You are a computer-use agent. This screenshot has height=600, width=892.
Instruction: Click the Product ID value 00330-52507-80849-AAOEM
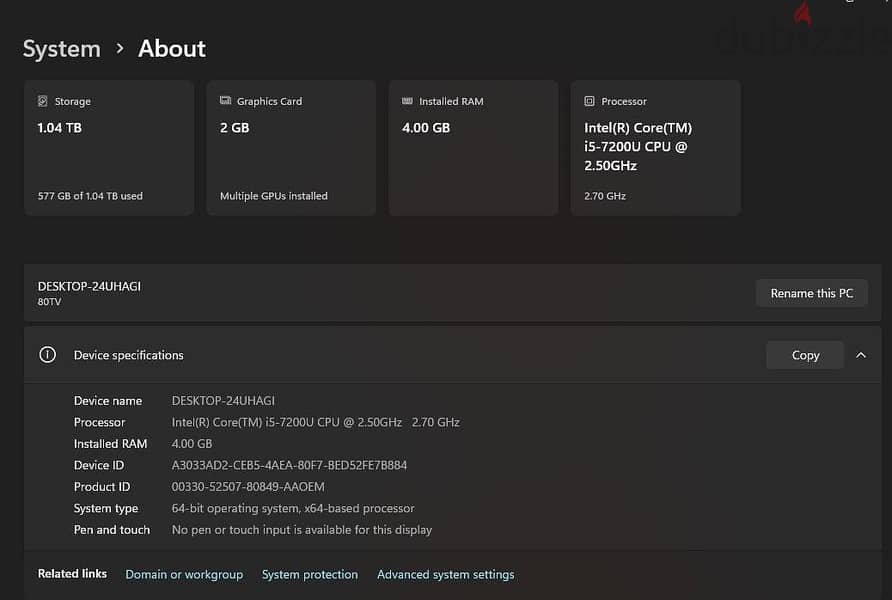pyautogui.click(x=248, y=487)
